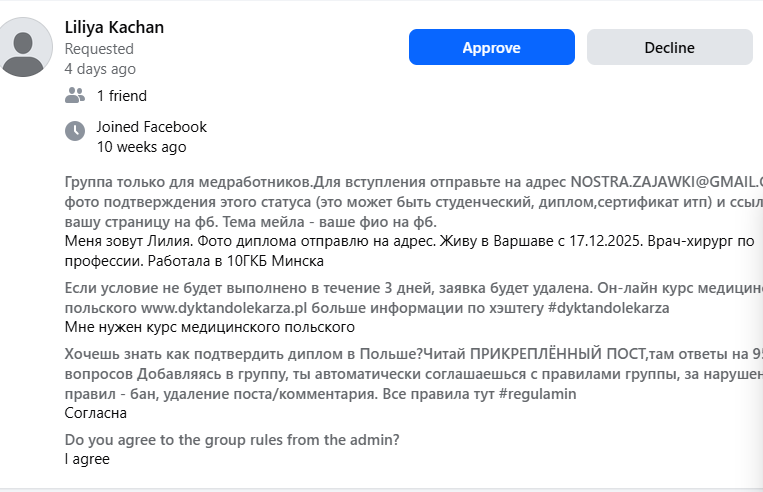Click the friends icon
763x492 pixels.
pos(74,96)
